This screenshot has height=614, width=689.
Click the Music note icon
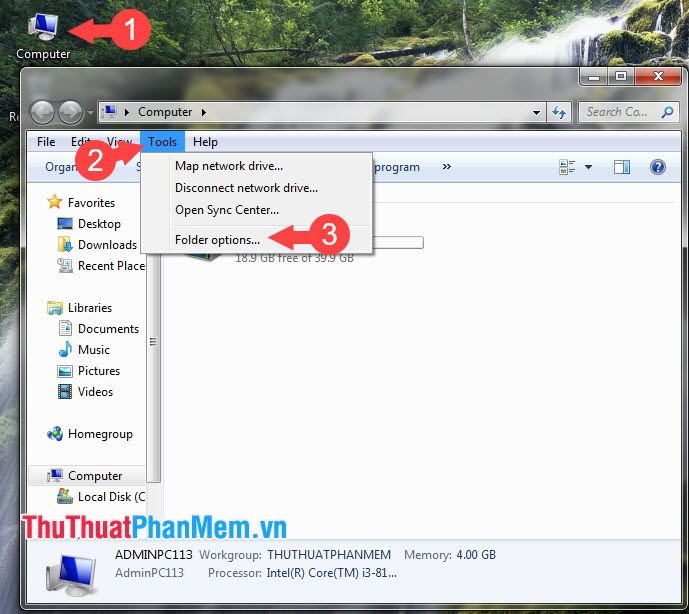click(x=65, y=349)
